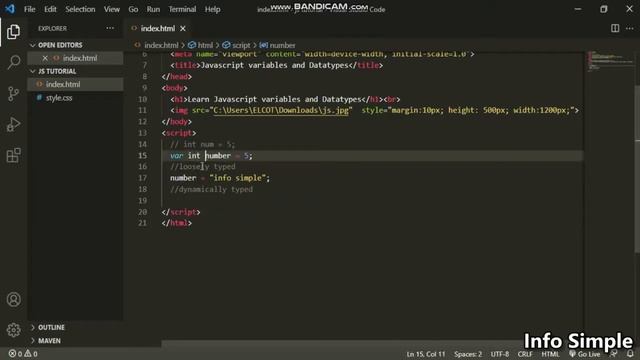Open editor more actions ellipsis
The height and width of the screenshot is (360, 640).
click(x=630, y=28)
